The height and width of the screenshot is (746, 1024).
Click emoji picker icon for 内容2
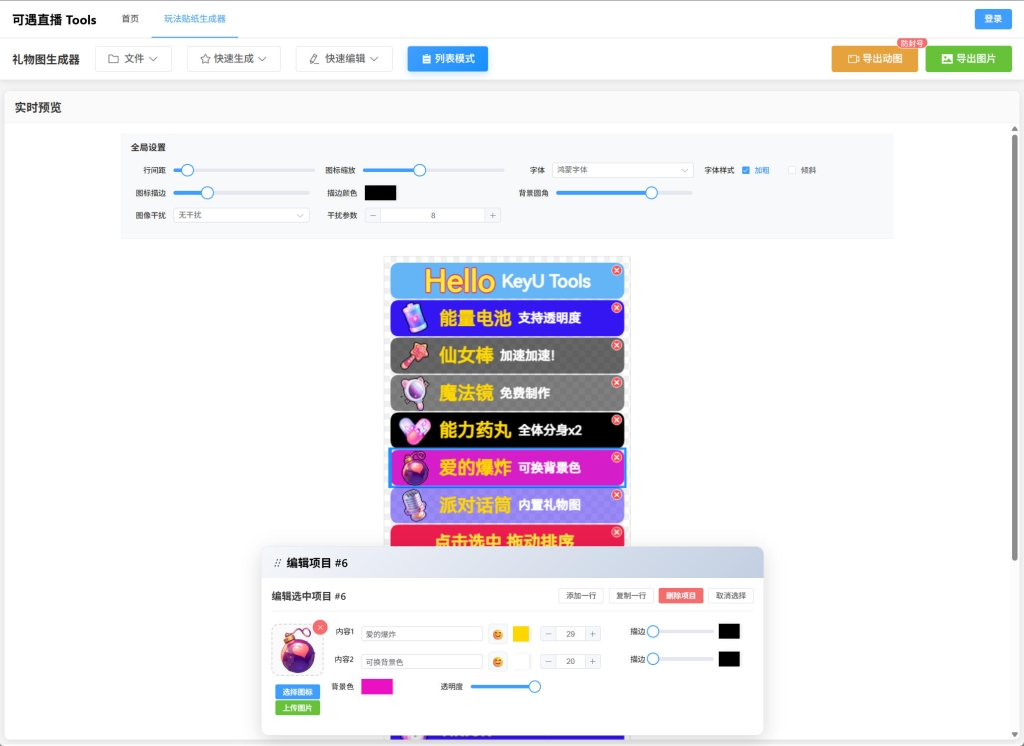pyautogui.click(x=497, y=662)
